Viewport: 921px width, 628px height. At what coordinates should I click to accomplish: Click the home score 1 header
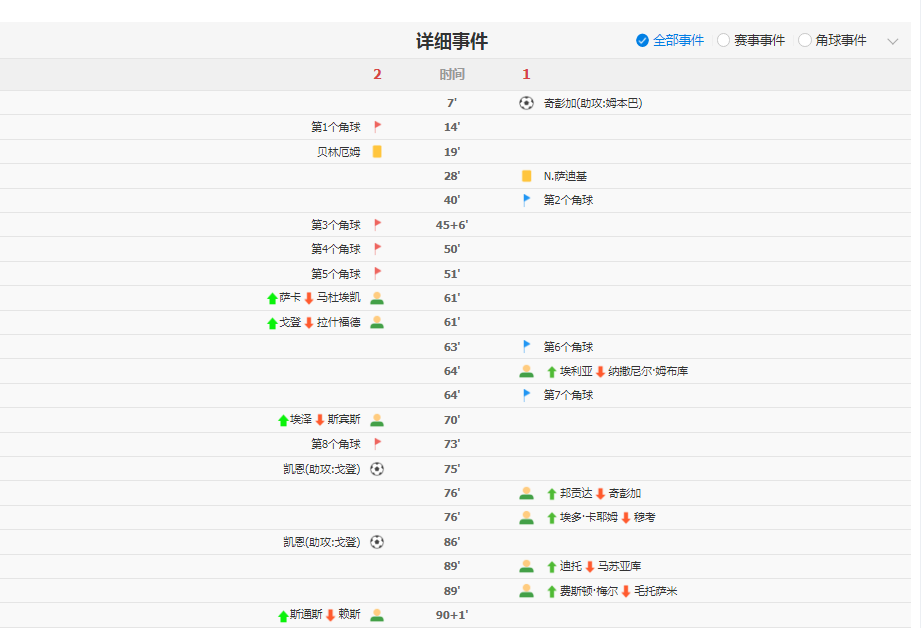526,75
